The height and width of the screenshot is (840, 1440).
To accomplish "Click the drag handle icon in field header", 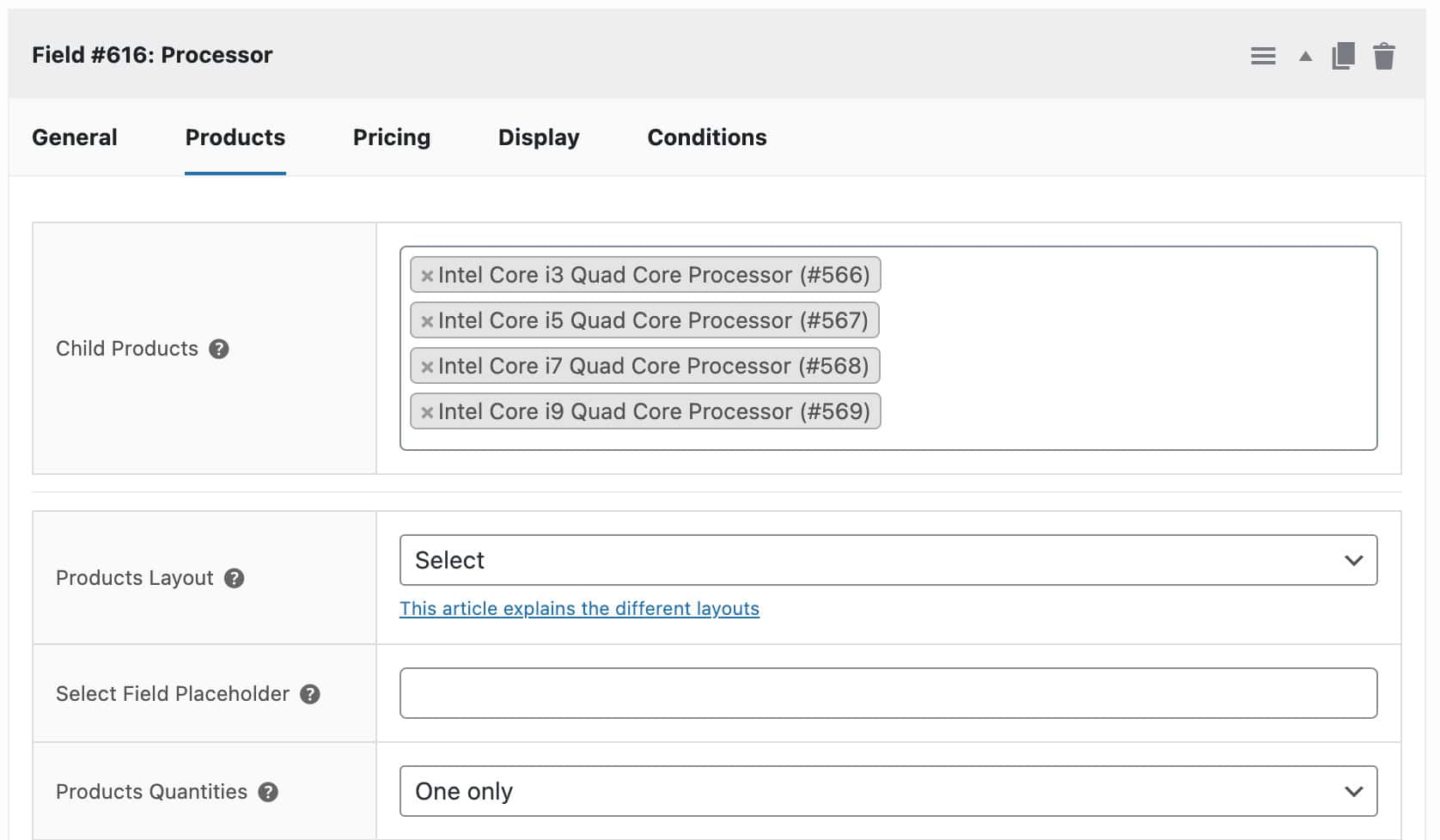I will pos(1263,55).
